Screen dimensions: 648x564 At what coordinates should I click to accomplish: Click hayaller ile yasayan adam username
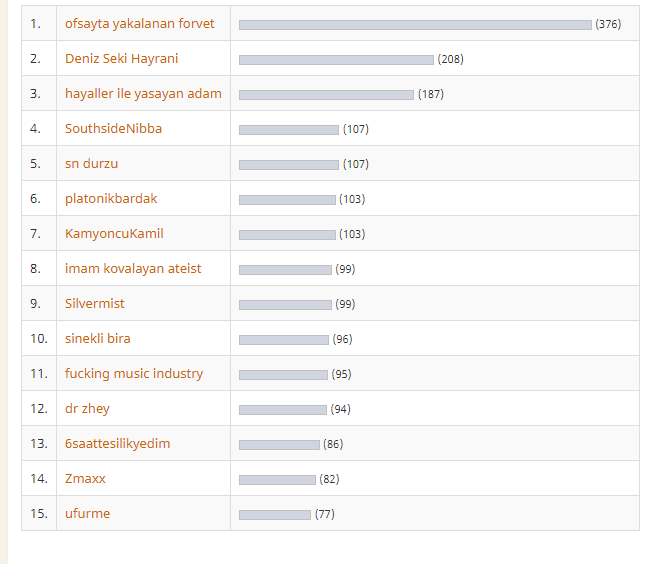(x=143, y=94)
